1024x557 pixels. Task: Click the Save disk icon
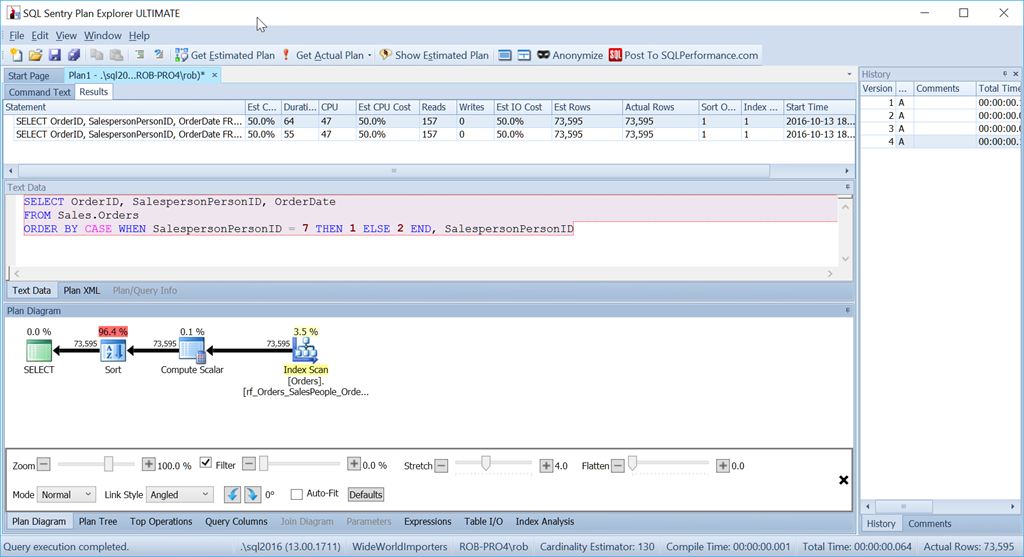pyautogui.click(x=54, y=55)
